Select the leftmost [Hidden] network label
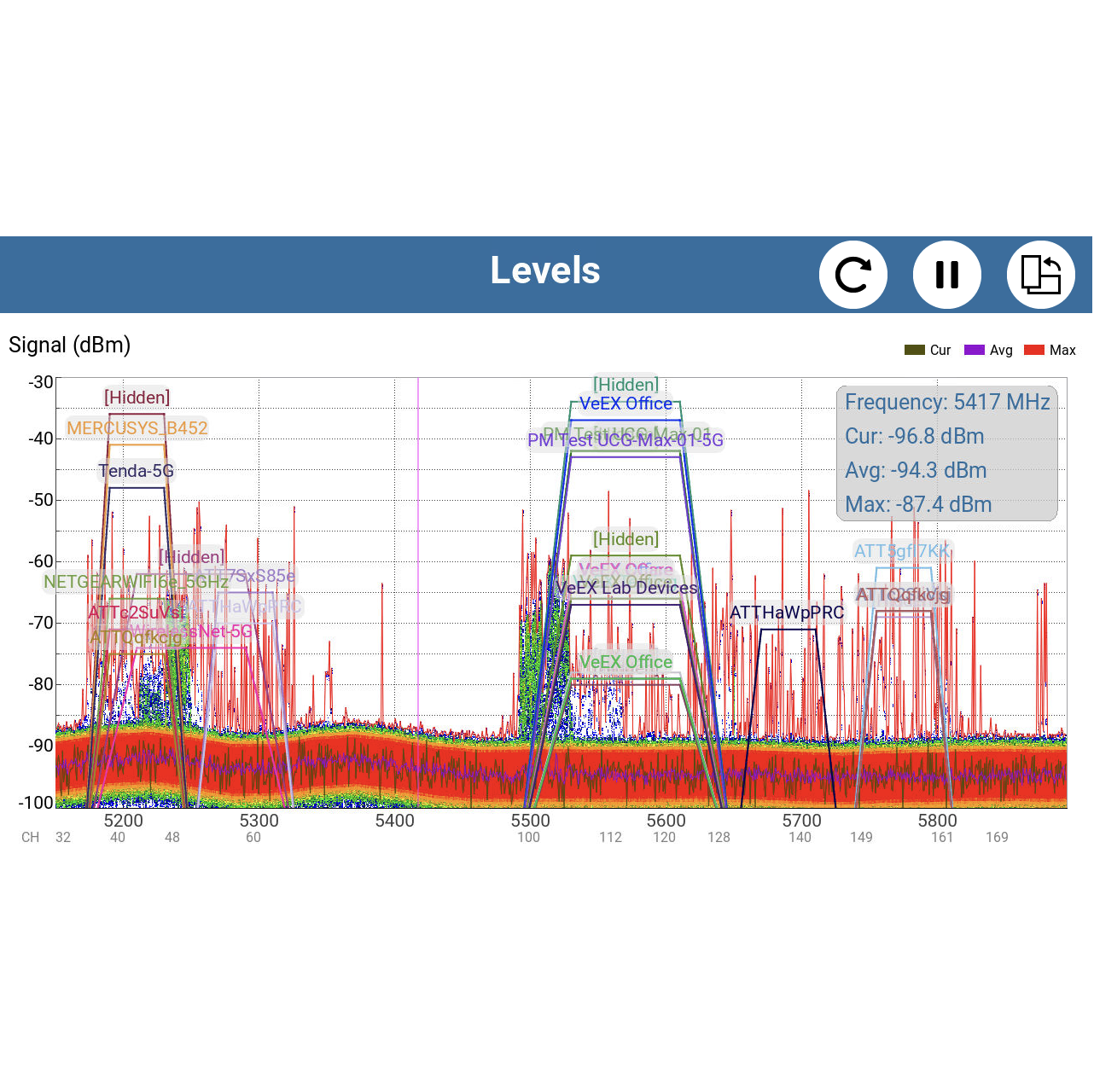Viewport: 1094px width, 1092px height. pos(137,398)
